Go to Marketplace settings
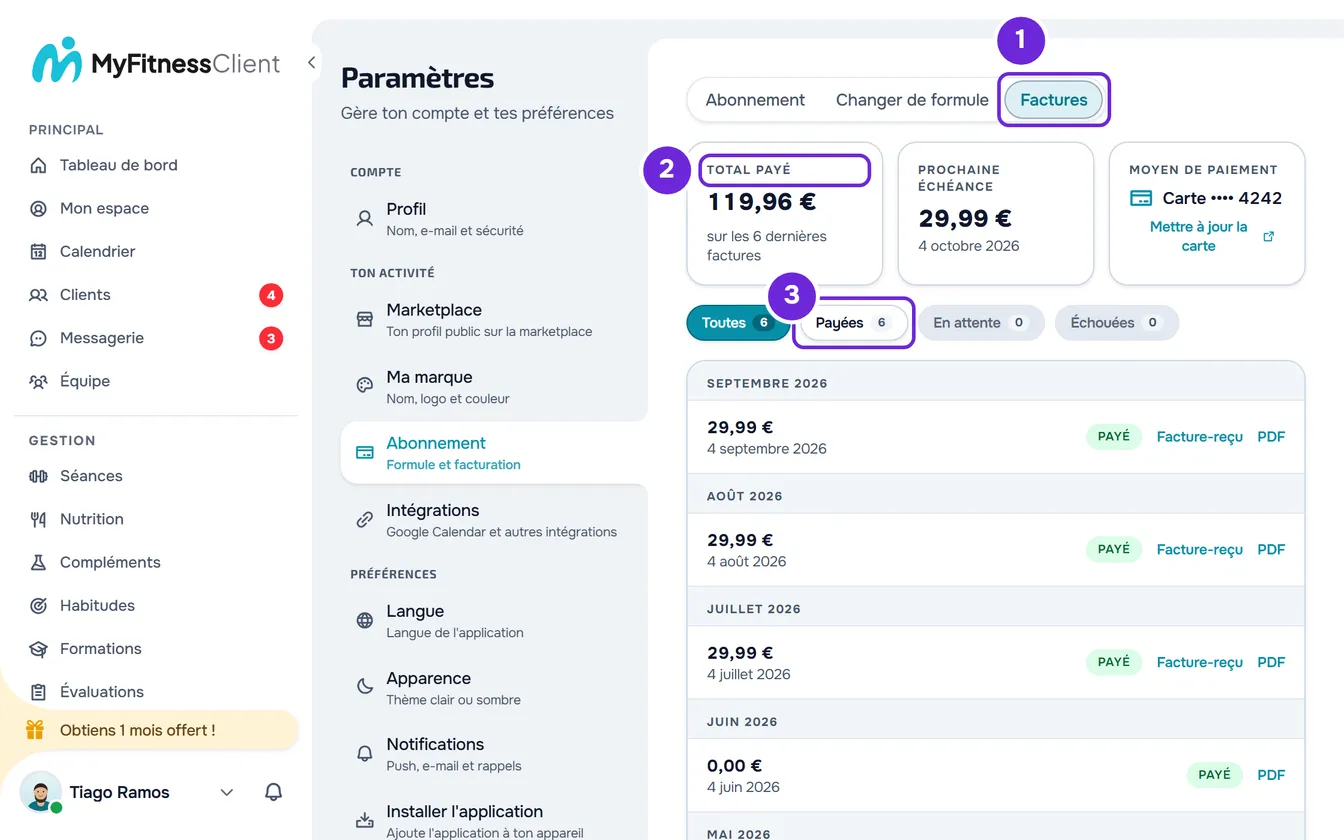This screenshot has height=840, width=1344. (x=494, y=319)
